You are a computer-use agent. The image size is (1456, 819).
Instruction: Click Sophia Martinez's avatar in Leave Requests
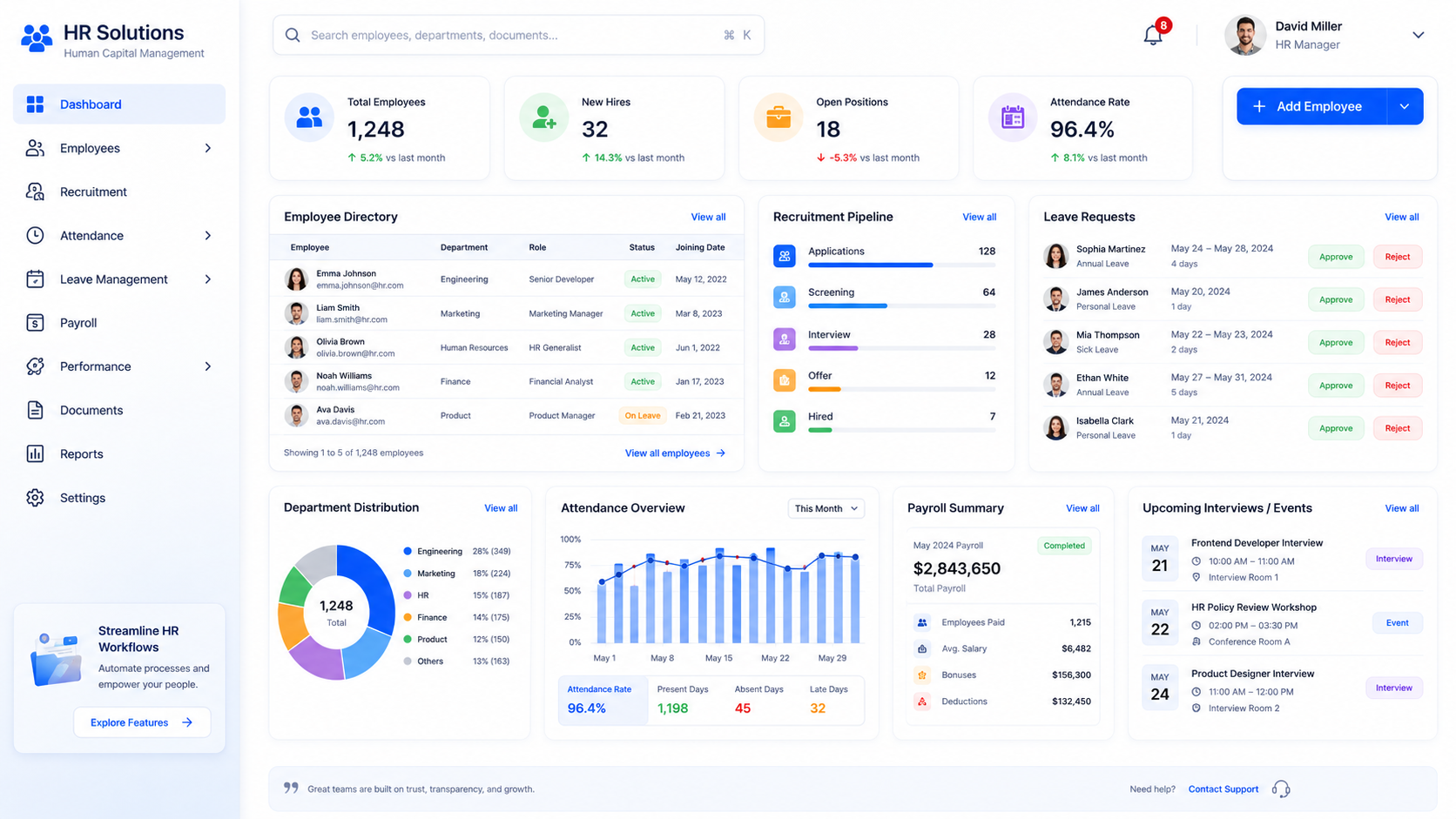pos(1055,256)
